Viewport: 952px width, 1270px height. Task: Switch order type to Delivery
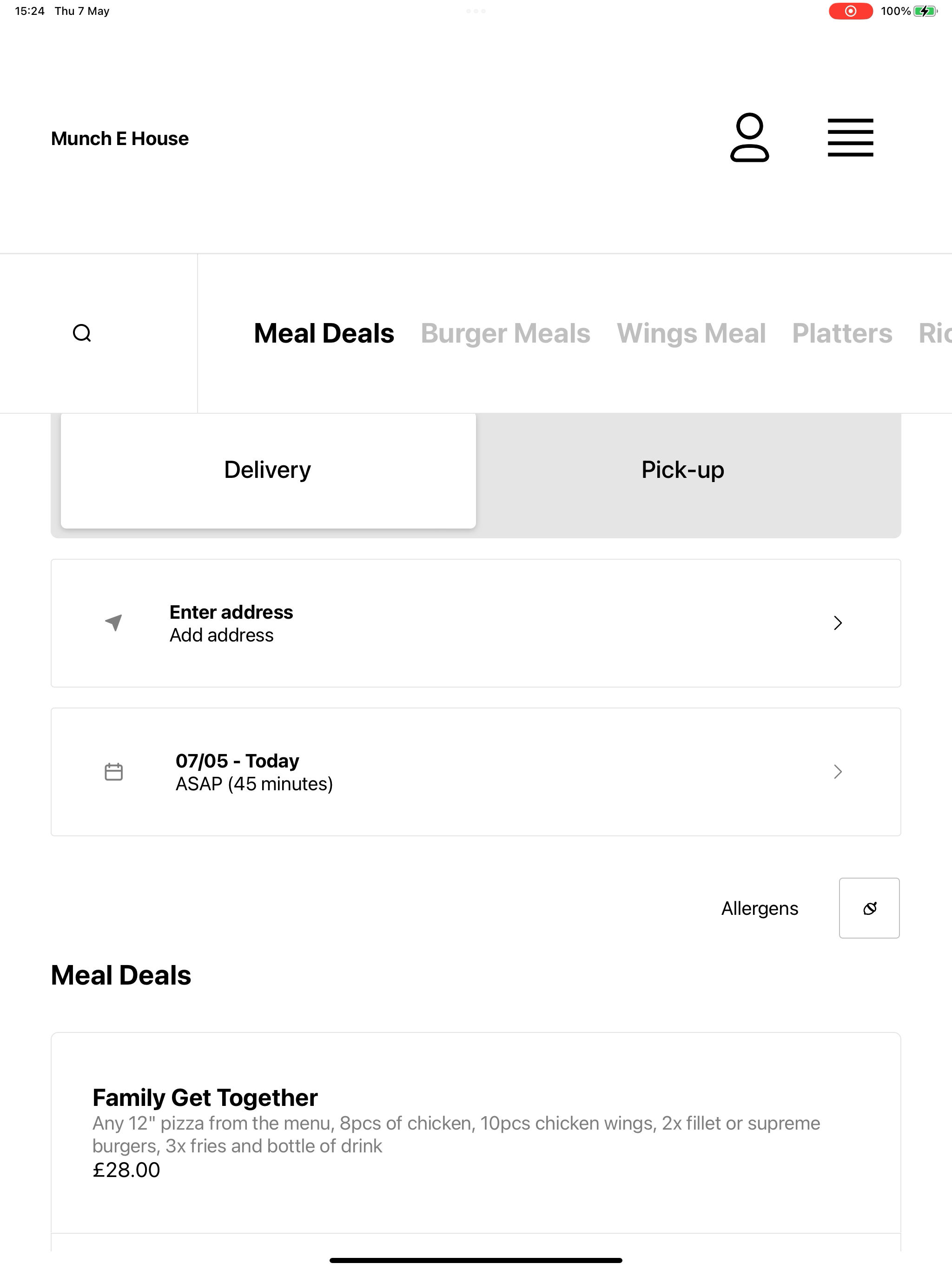pyautogui.click(x=268, y=470)
